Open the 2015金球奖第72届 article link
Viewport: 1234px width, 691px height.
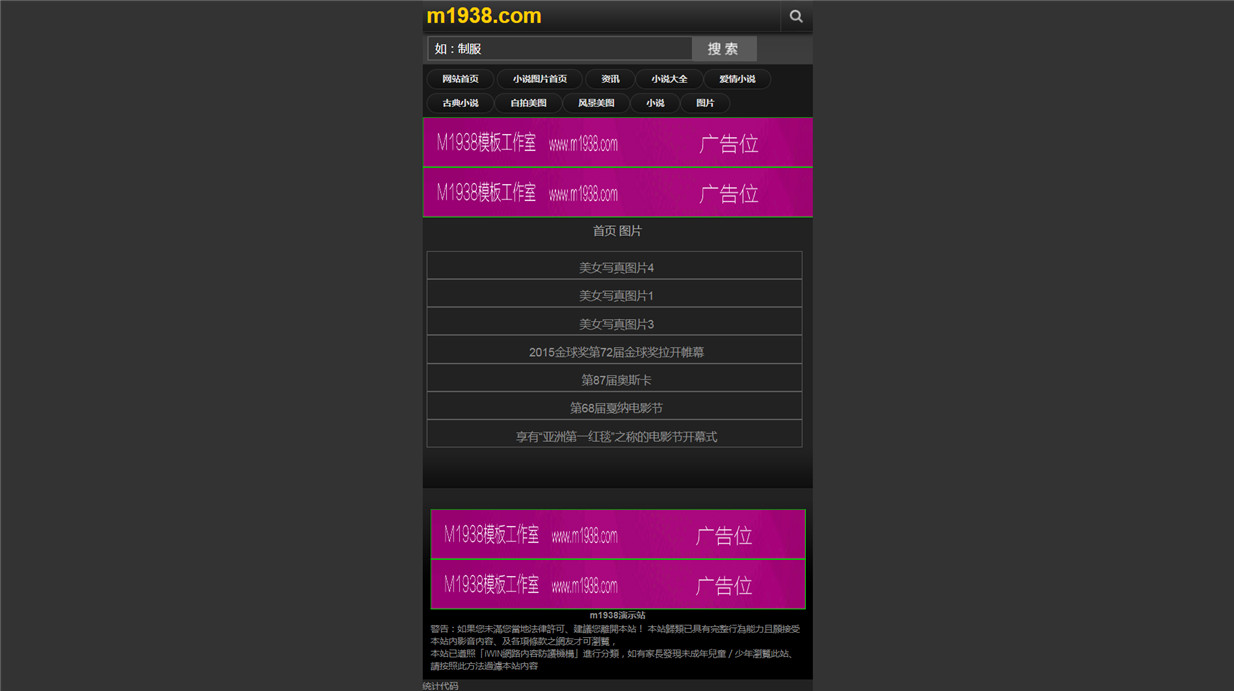pyautogui.click(x=614, y=350)
